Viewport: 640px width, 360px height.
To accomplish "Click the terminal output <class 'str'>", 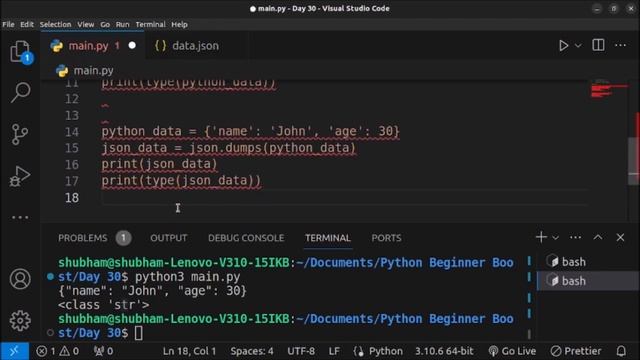I will [104, 305].
